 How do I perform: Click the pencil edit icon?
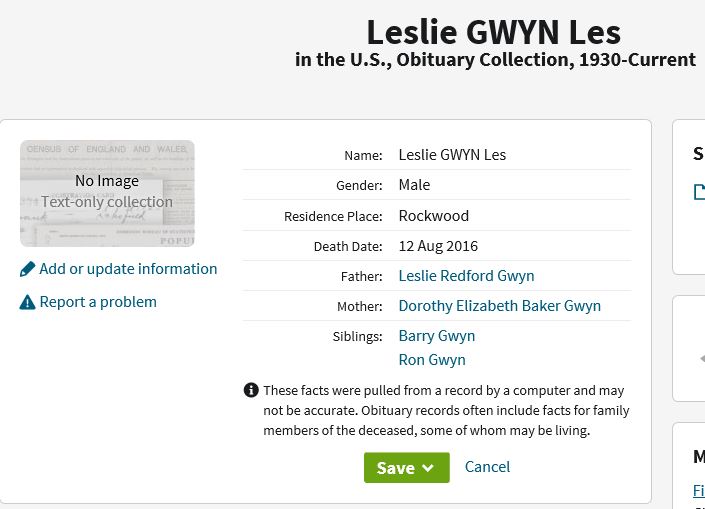[27, 269]
